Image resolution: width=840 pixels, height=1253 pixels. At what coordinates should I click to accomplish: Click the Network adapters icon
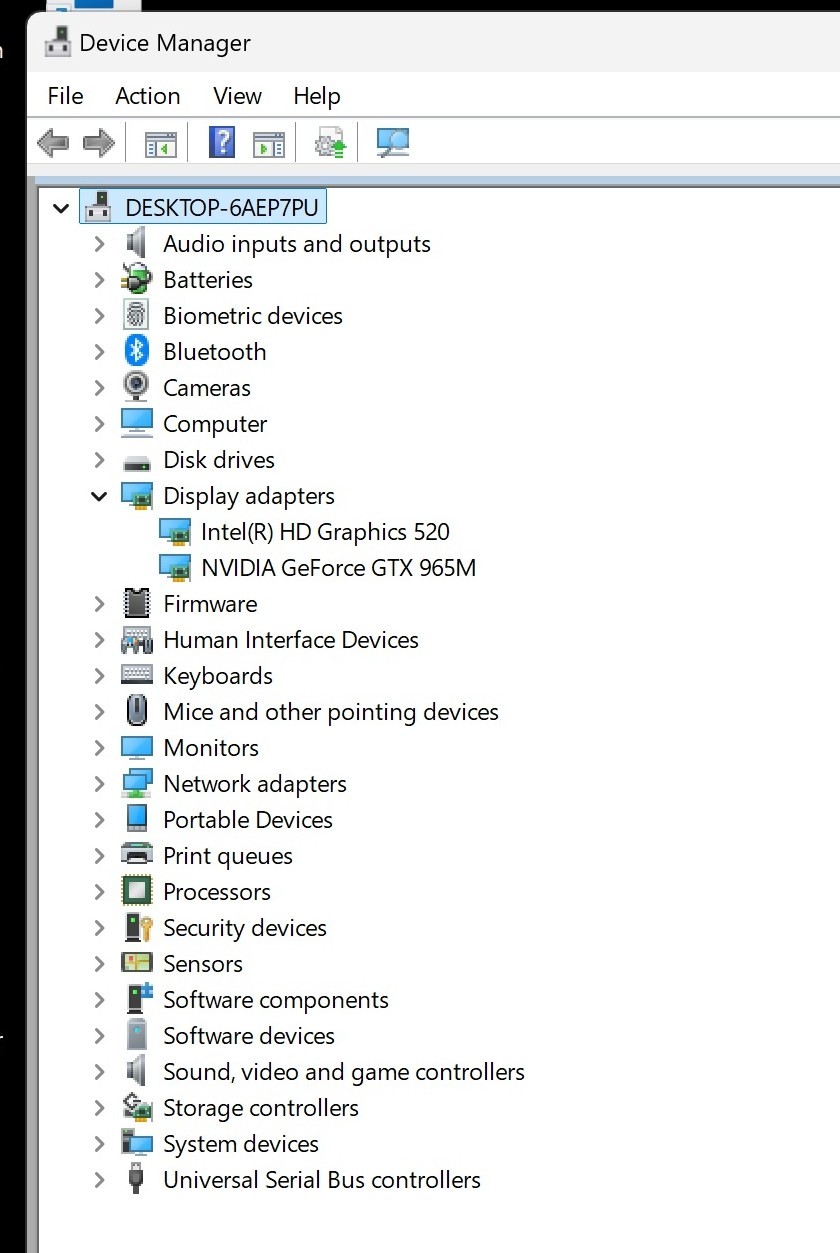tap(137, 783)
